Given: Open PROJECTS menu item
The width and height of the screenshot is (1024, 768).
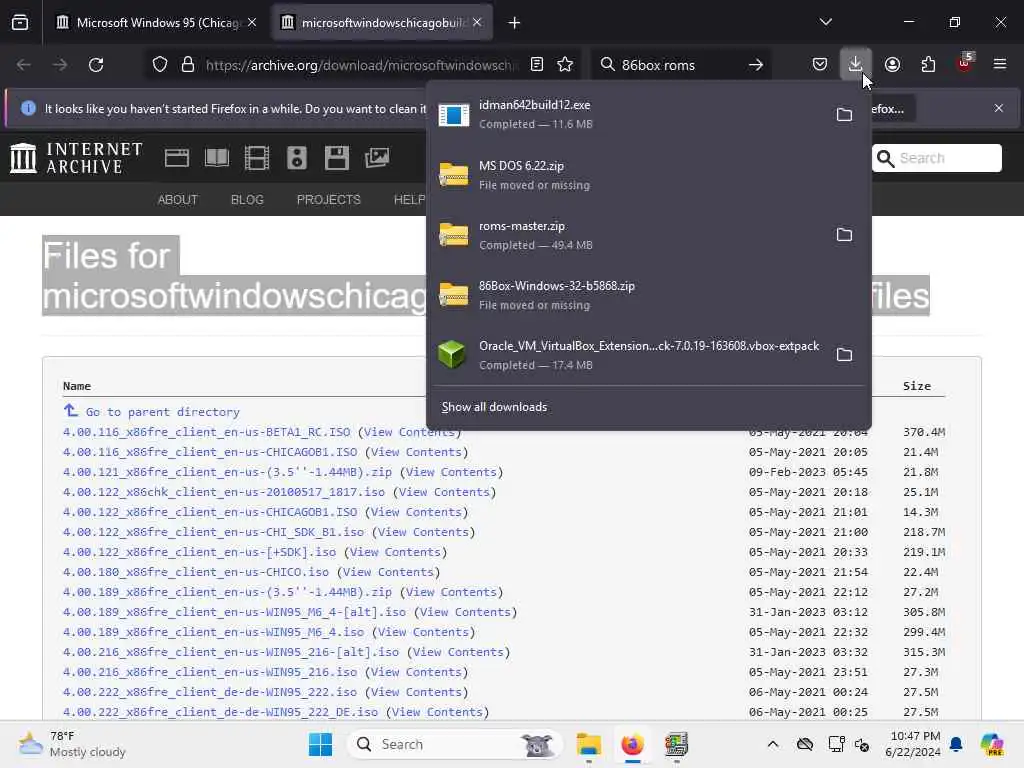Looking at the screenshot, I should (328, 200).
